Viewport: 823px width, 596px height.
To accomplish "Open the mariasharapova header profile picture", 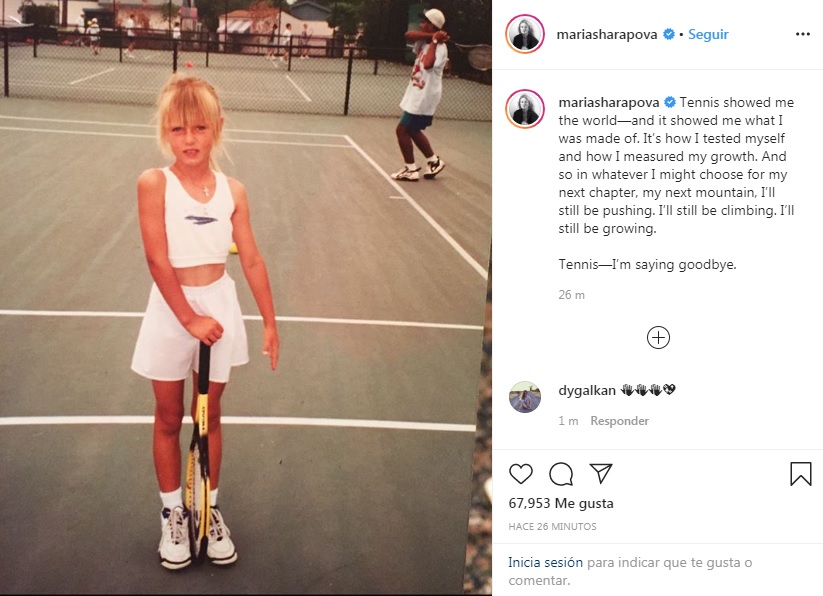I will tap(525, 34).
